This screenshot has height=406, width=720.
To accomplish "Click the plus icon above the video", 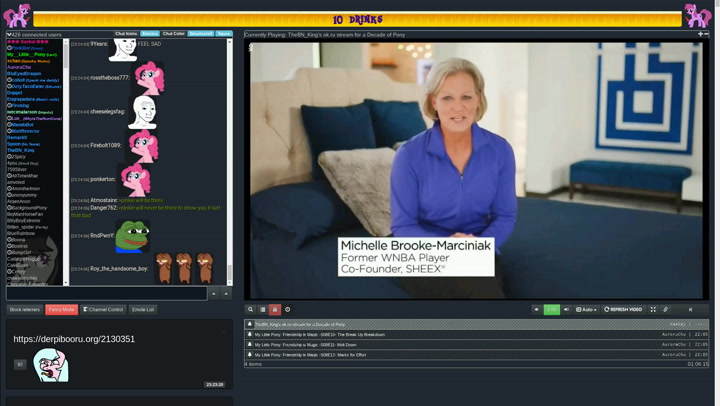I will click(700, 34).
